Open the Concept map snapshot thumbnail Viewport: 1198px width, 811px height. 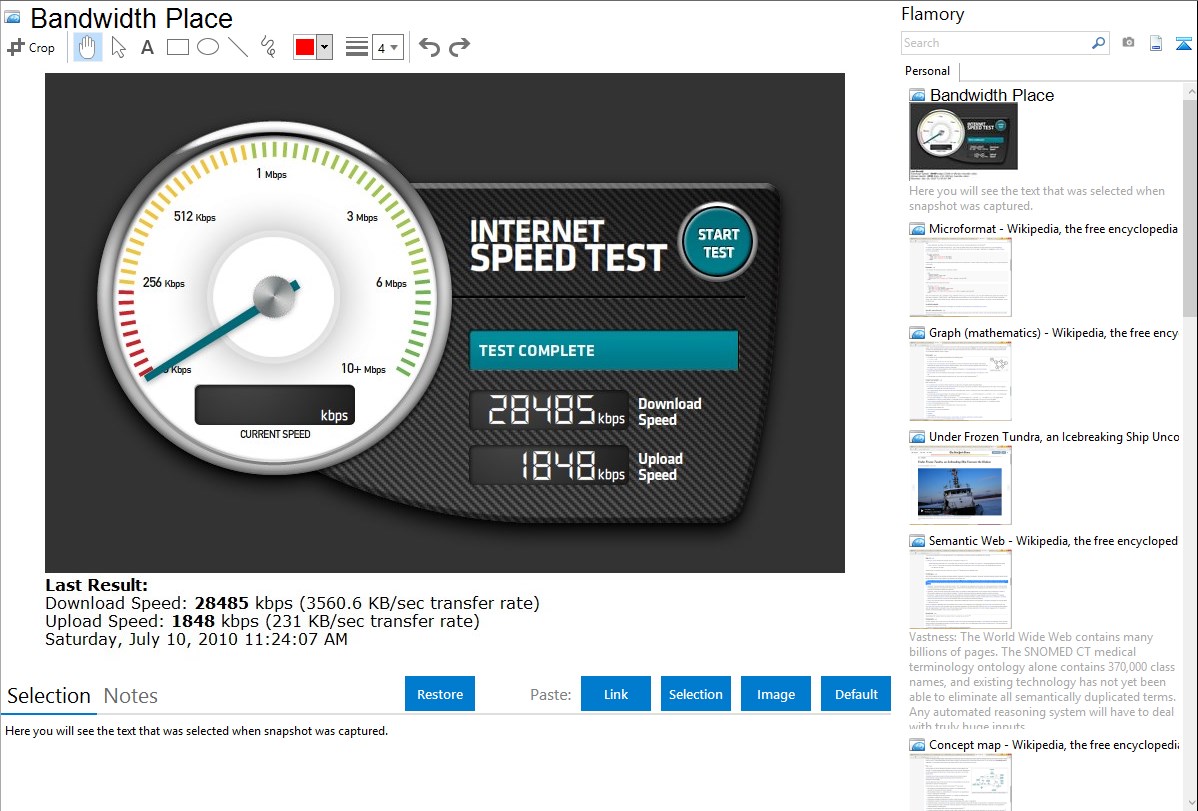[960, 783]
